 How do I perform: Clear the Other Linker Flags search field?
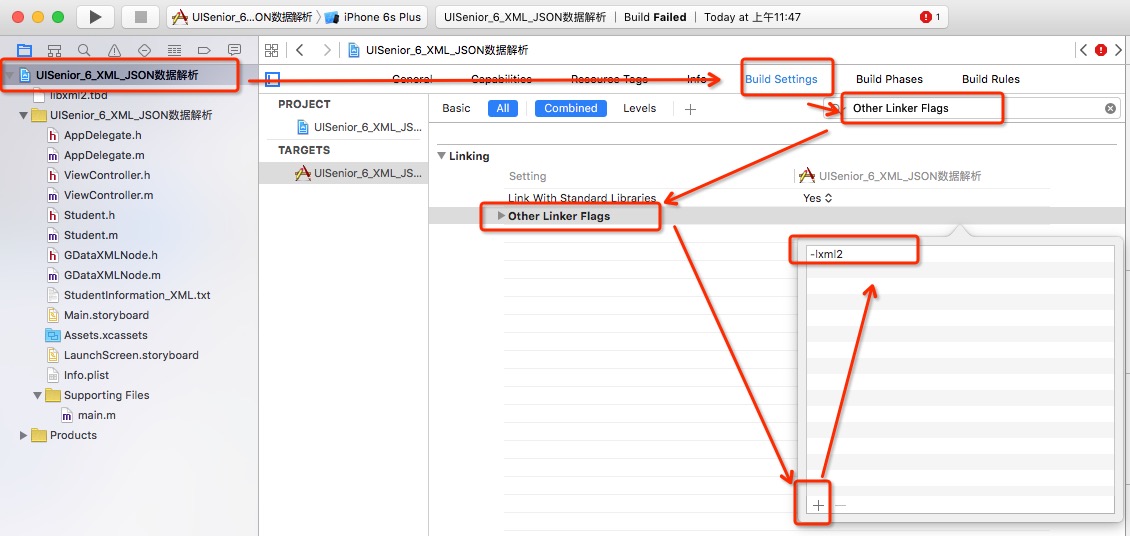tap(1111, 108)
